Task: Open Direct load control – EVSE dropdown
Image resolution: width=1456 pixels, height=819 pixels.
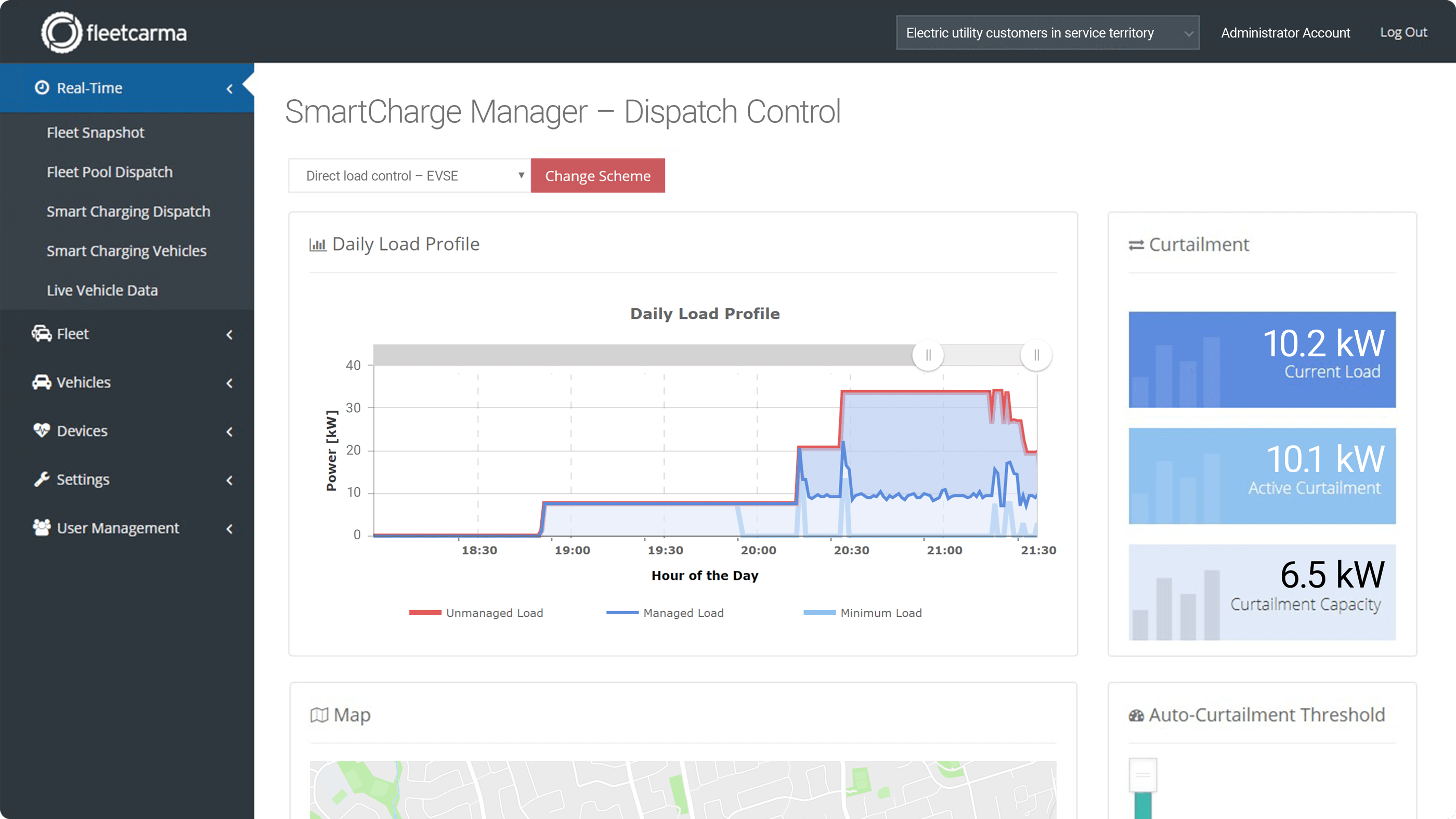Action: (x=410, y=176)
